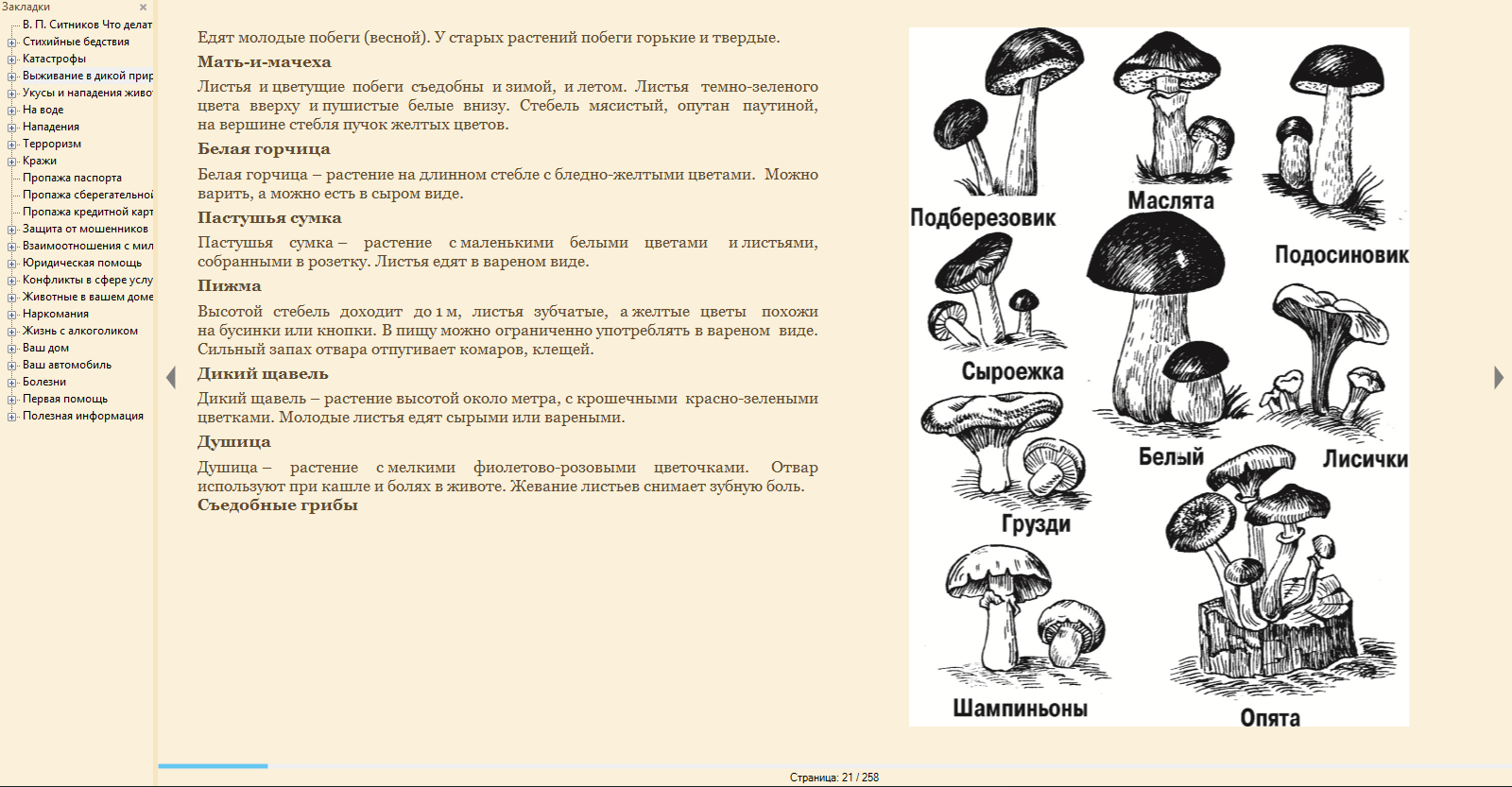Image resolution: width=1512 pixels, height=787 pixels.
Task: Expand the 'Болезни' bookmark node
Action: pos(11,382)
